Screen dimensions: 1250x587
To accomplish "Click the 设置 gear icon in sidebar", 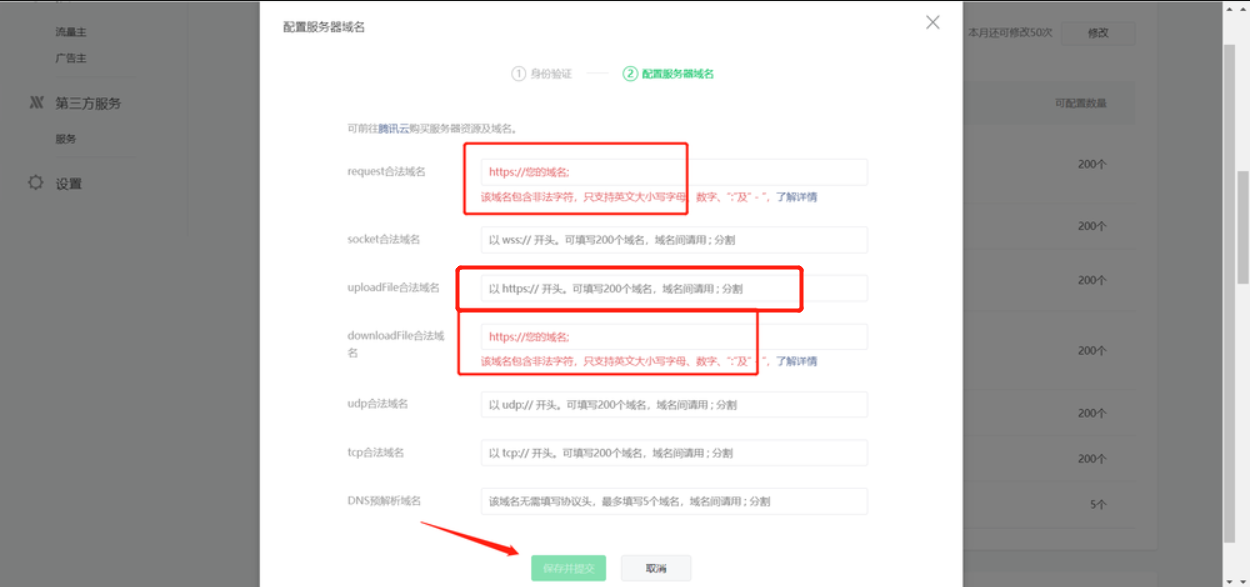I will [36, 183].
